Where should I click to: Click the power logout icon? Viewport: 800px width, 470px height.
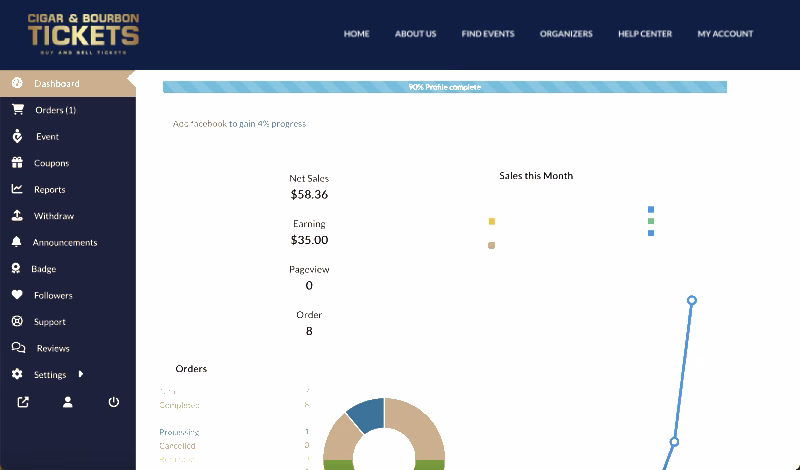click(x=114, y=402)
